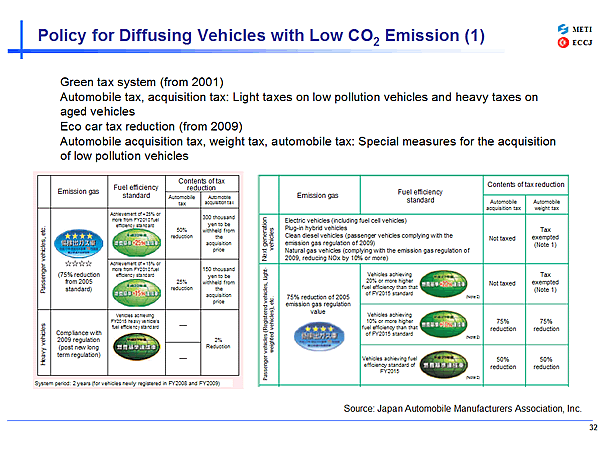Select 'Fuel efficiency standard' header in the left table
The width and height of the screenshot is (600, 450).
136,191
